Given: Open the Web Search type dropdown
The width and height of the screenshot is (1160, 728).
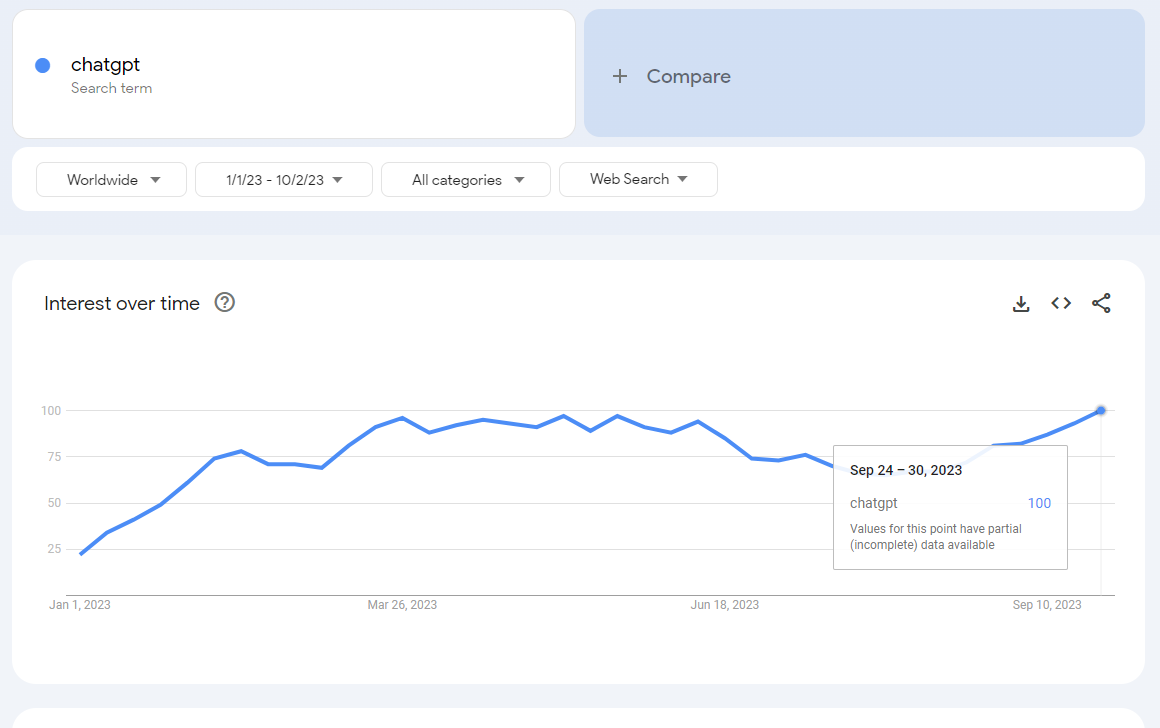Looking at the screenshot, I should 638,180.
